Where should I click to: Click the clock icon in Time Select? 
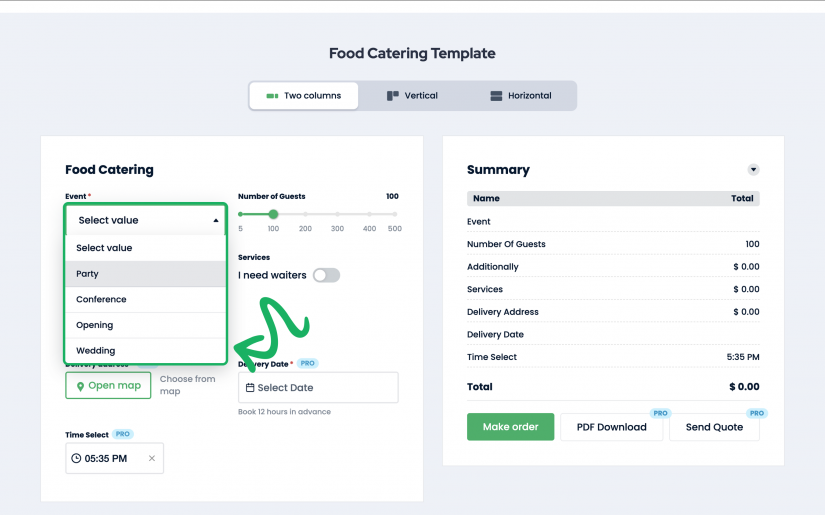76,458
